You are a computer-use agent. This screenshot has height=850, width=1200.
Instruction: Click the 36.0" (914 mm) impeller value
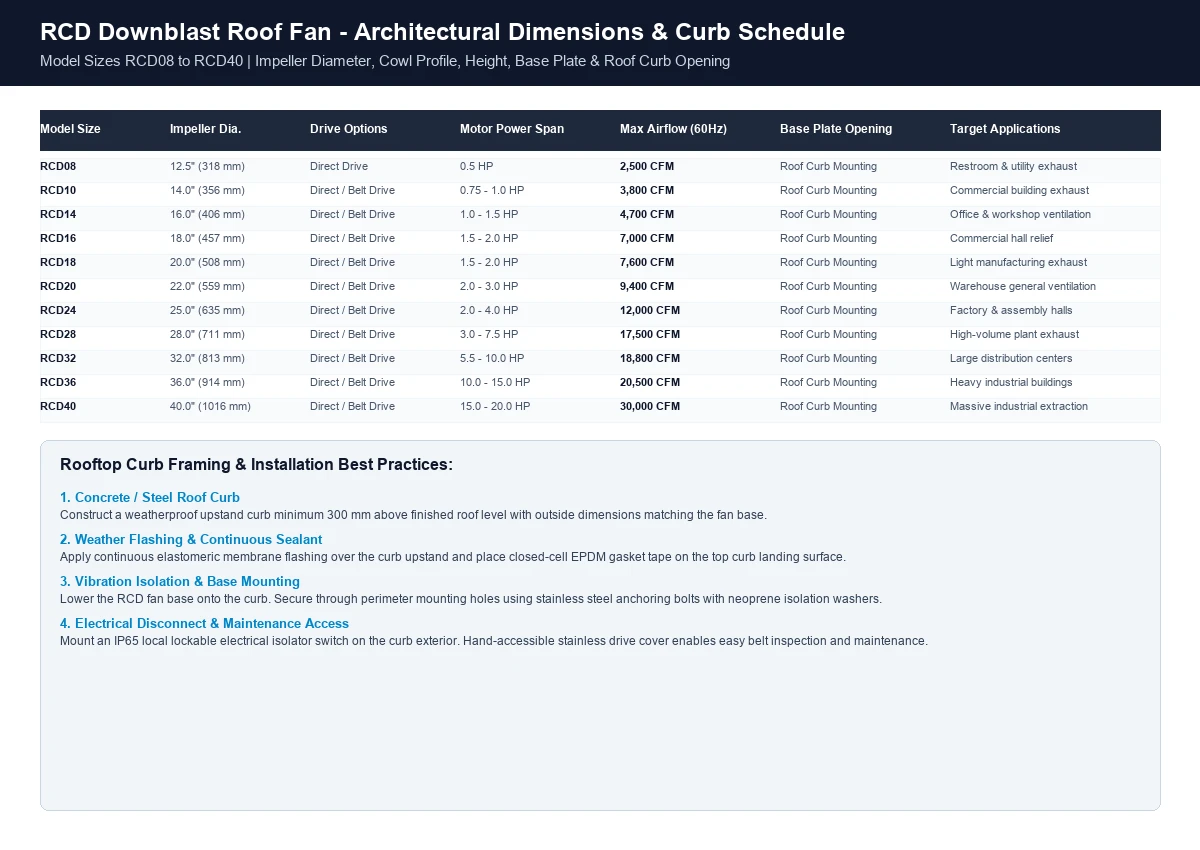pyautogui.click(x=207, y=382)
